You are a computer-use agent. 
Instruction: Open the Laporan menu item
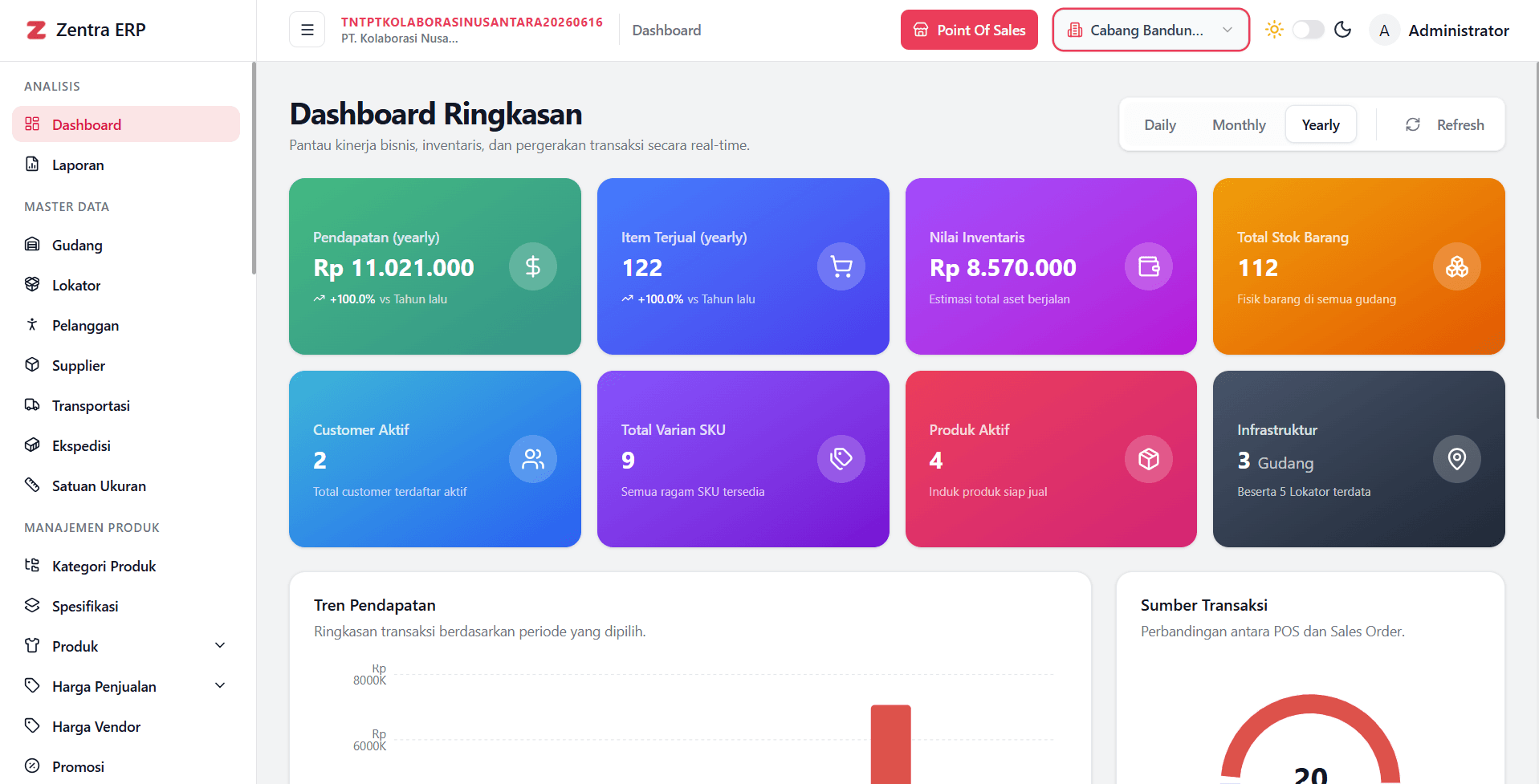pyautogui.click(x=126, y=165)
